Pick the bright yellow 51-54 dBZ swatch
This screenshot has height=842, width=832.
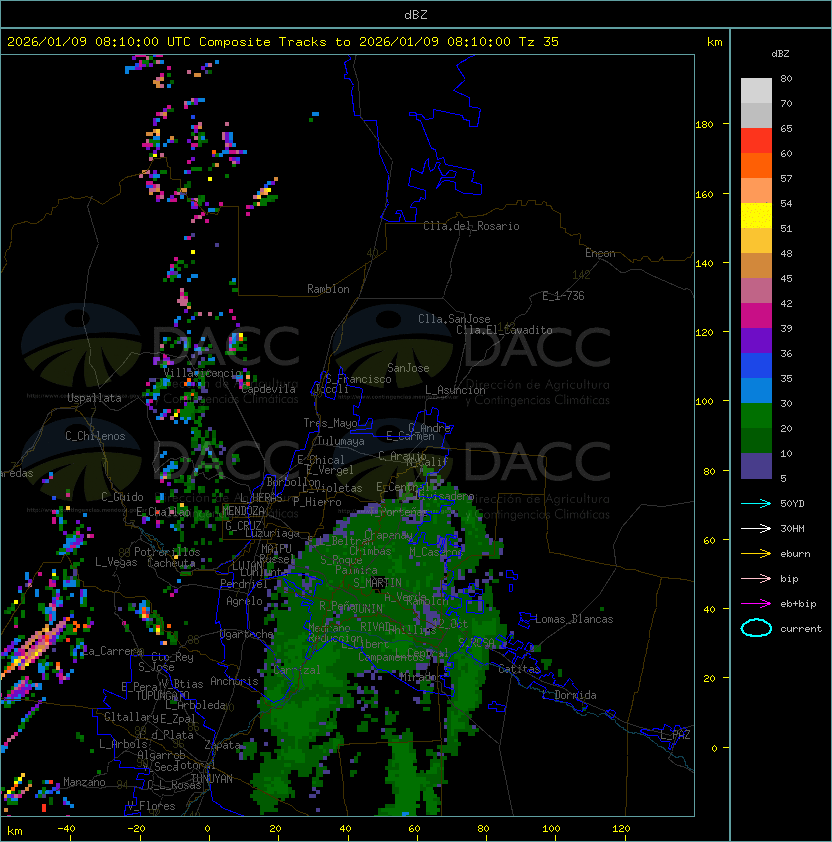(756, 216)
